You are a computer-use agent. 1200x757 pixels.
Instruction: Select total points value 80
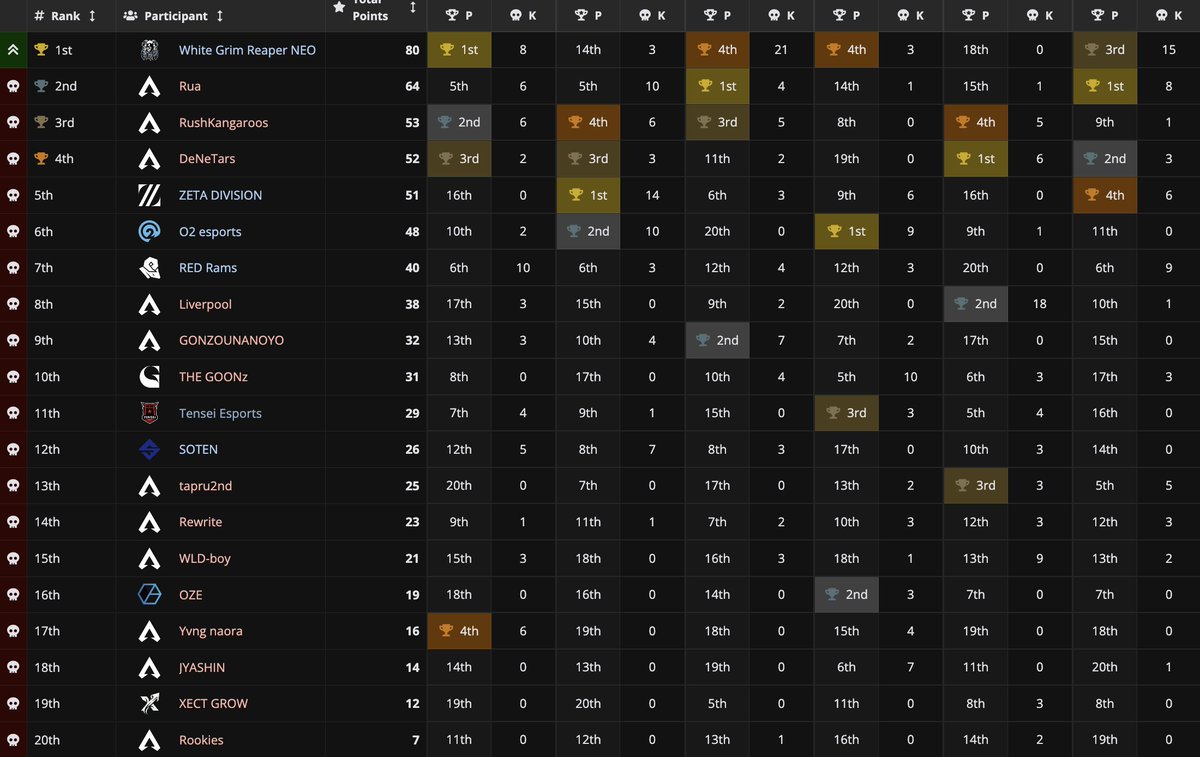coord(412,50)
